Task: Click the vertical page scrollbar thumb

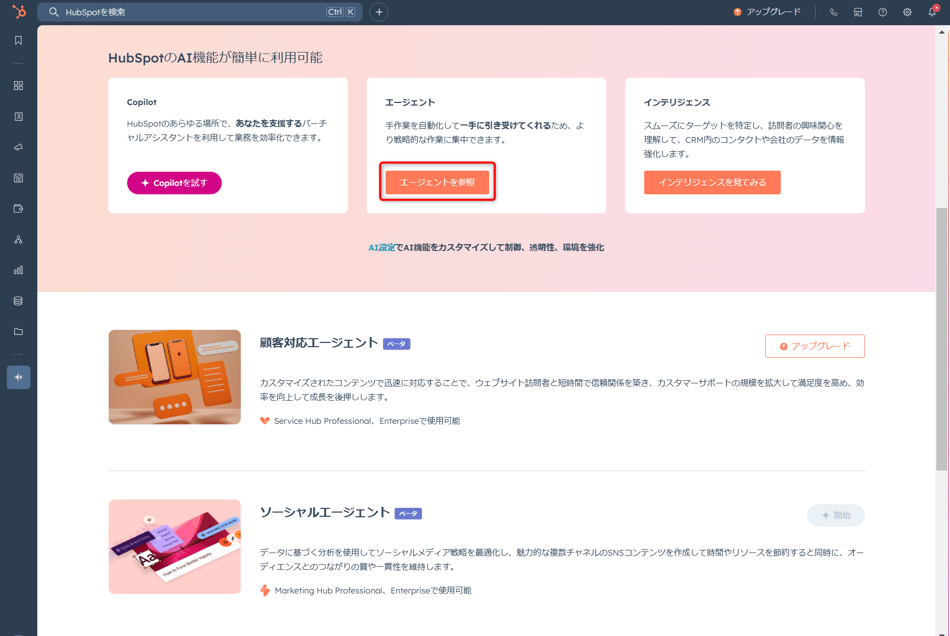Action: pyautogui.click(x=942, y=339)
